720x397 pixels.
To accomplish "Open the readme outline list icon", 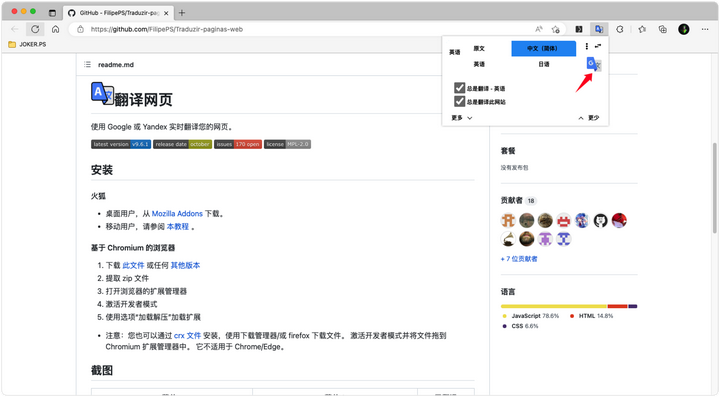I will point(87,64).
